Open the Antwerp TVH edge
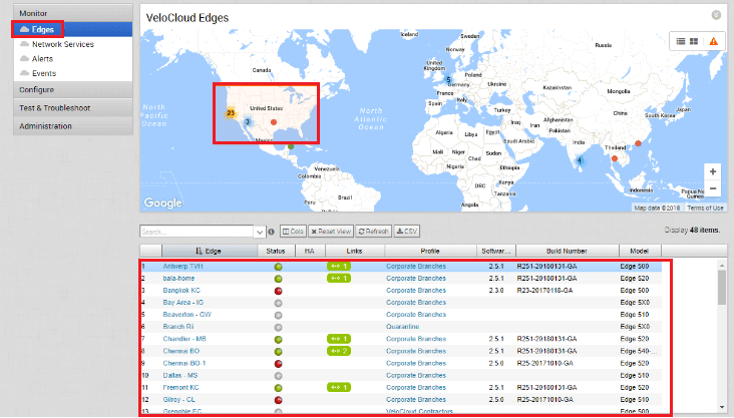 tap(183, 266)
